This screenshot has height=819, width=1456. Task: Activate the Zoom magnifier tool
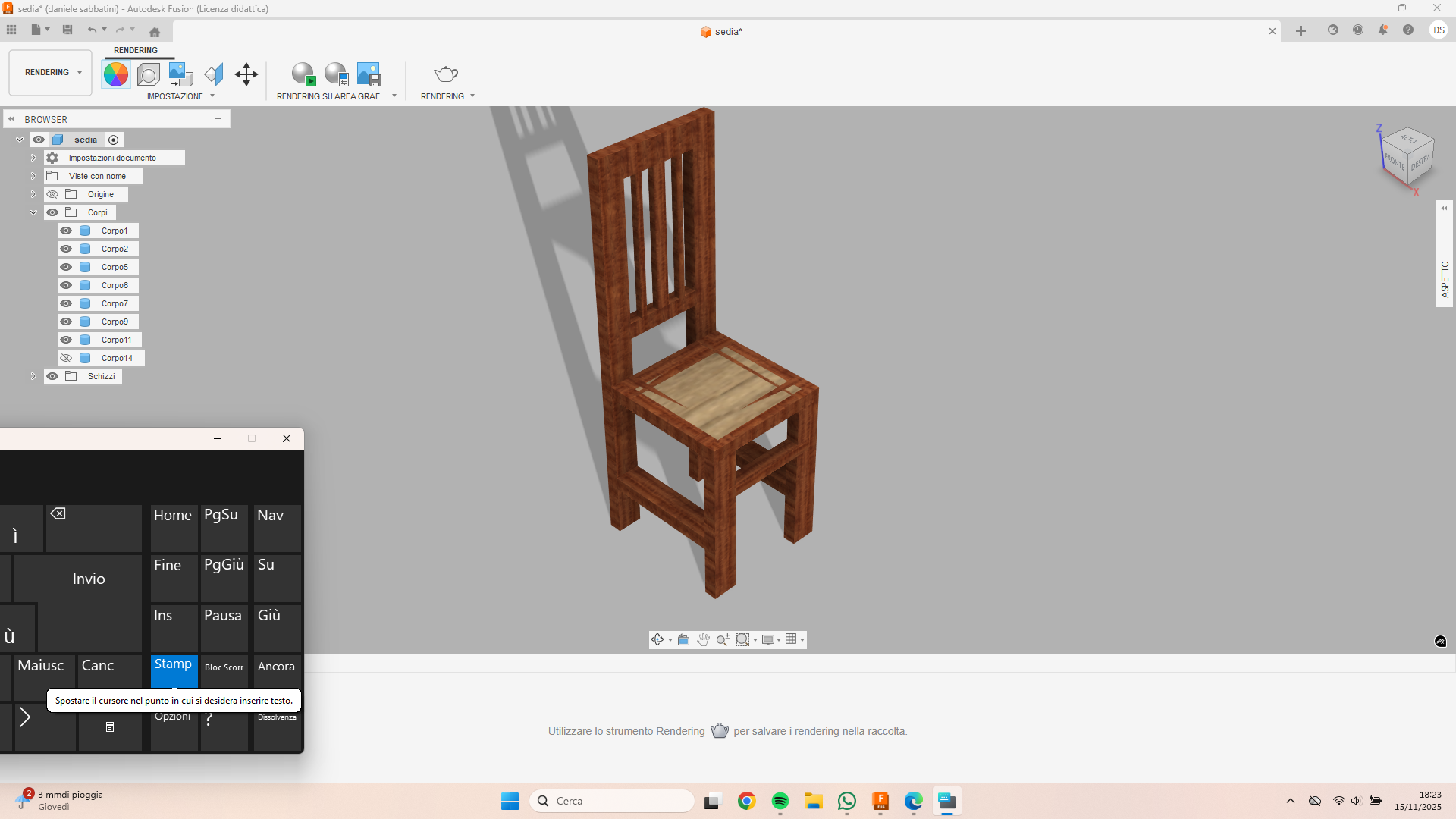click(x=722, y=639)
